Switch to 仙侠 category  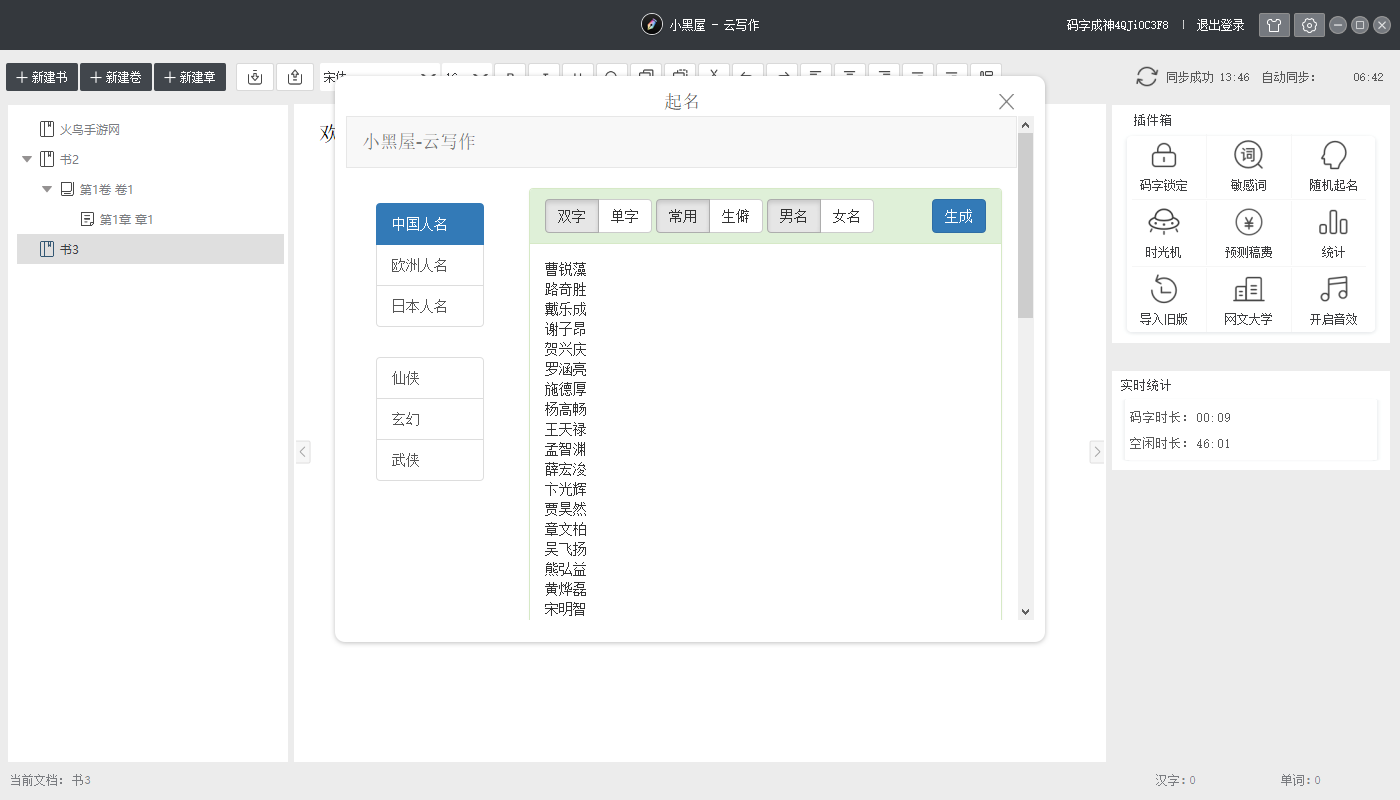coord(430,378)
